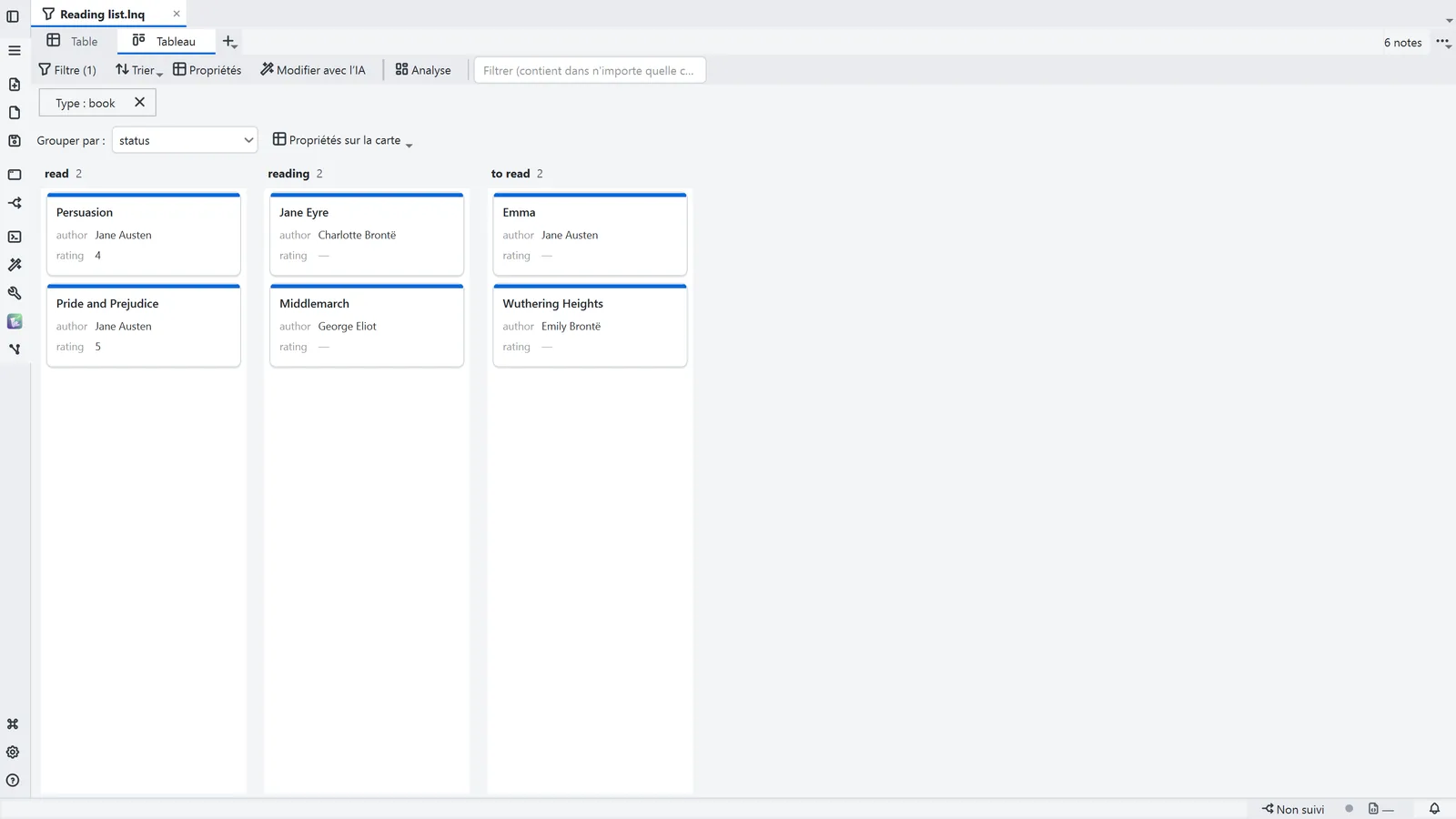Viewport: 1456px width, 819px height.
Task: Click author 'Jane Austen' on Emma card
Action: point(570,235)
